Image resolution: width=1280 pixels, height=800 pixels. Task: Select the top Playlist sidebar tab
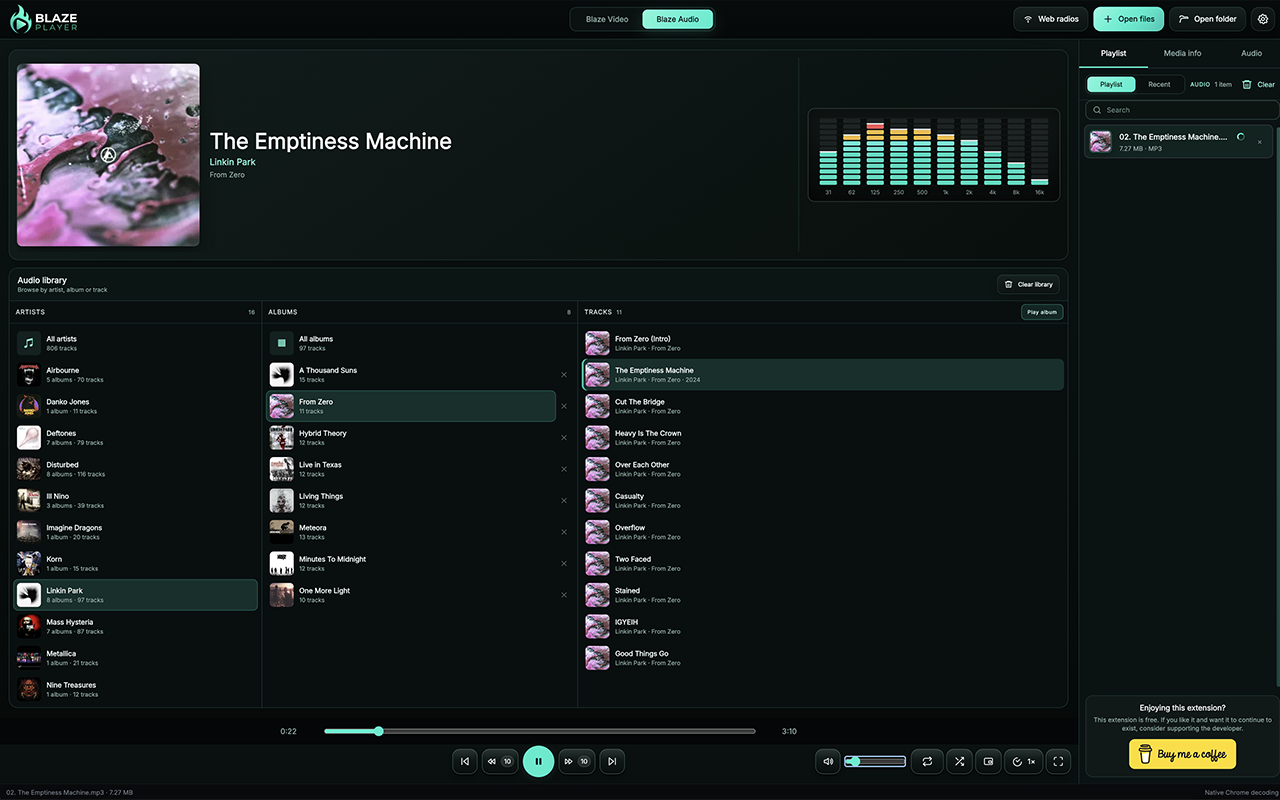[1113, 53]
